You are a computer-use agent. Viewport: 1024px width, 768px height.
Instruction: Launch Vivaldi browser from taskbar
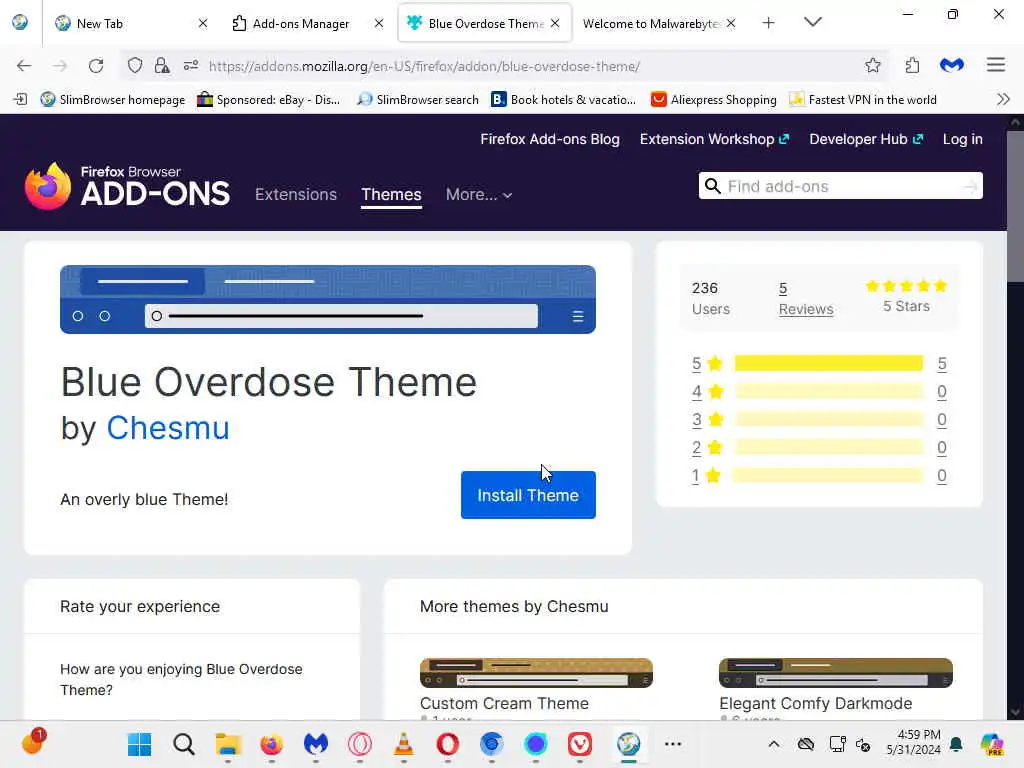(x=580, y=744)
